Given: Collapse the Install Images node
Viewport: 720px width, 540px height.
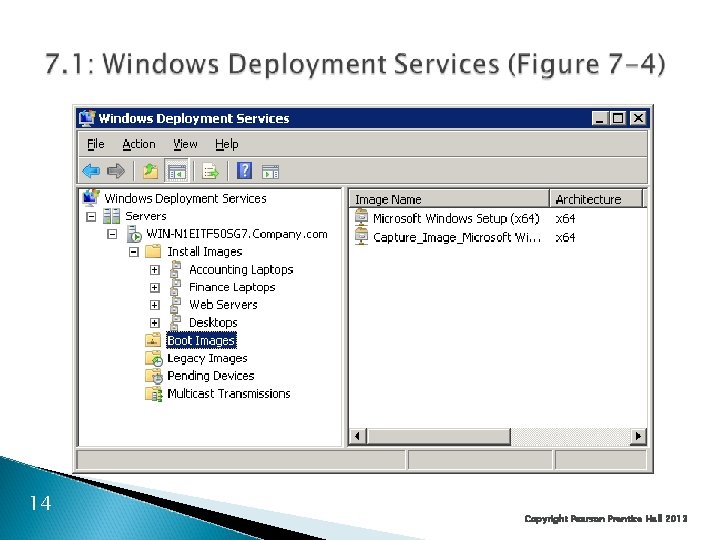Looking at the screenshot, I should (x=134, y=252).
